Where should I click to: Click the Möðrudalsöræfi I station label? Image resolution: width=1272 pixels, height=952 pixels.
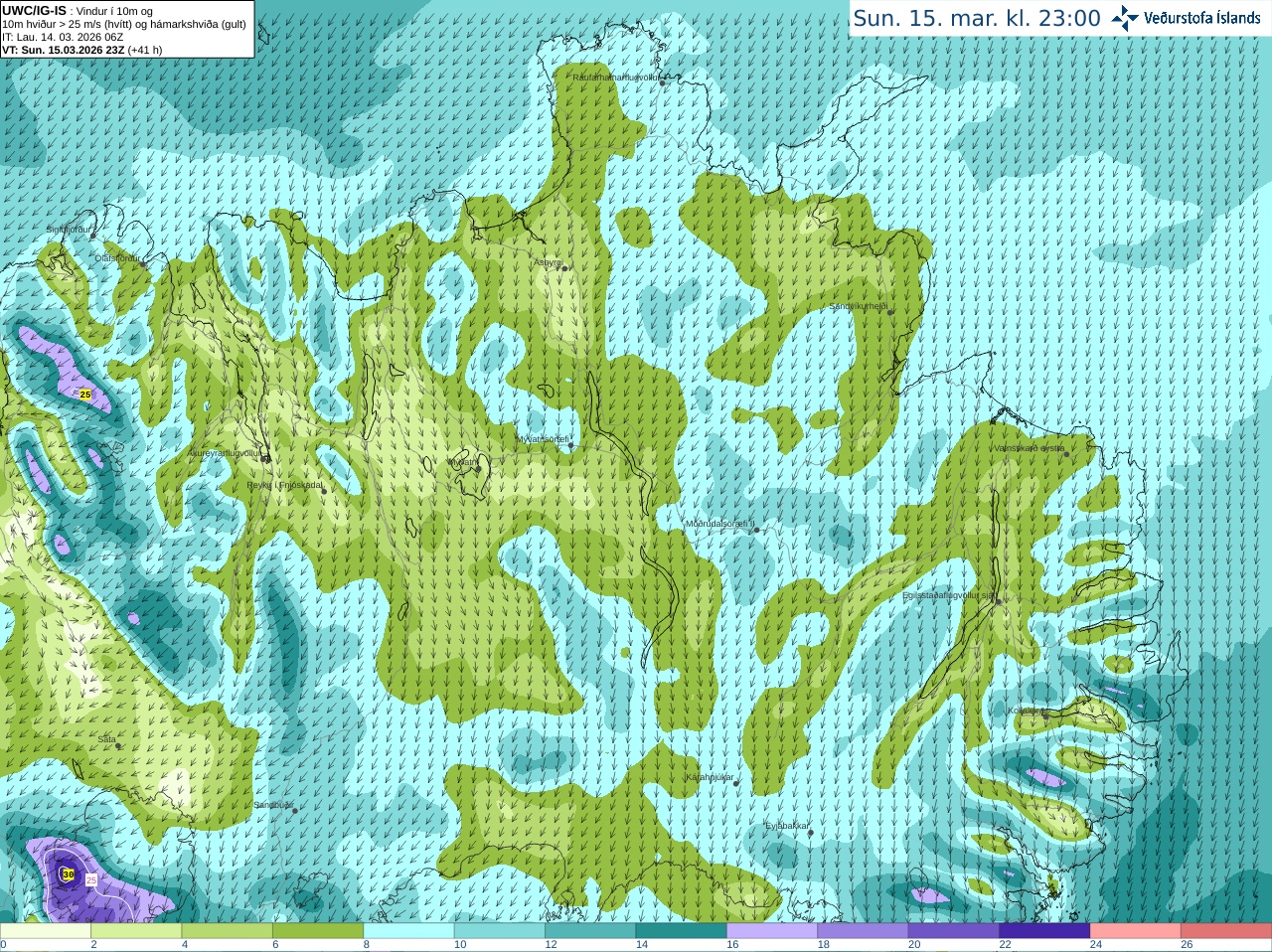[719, 524]
